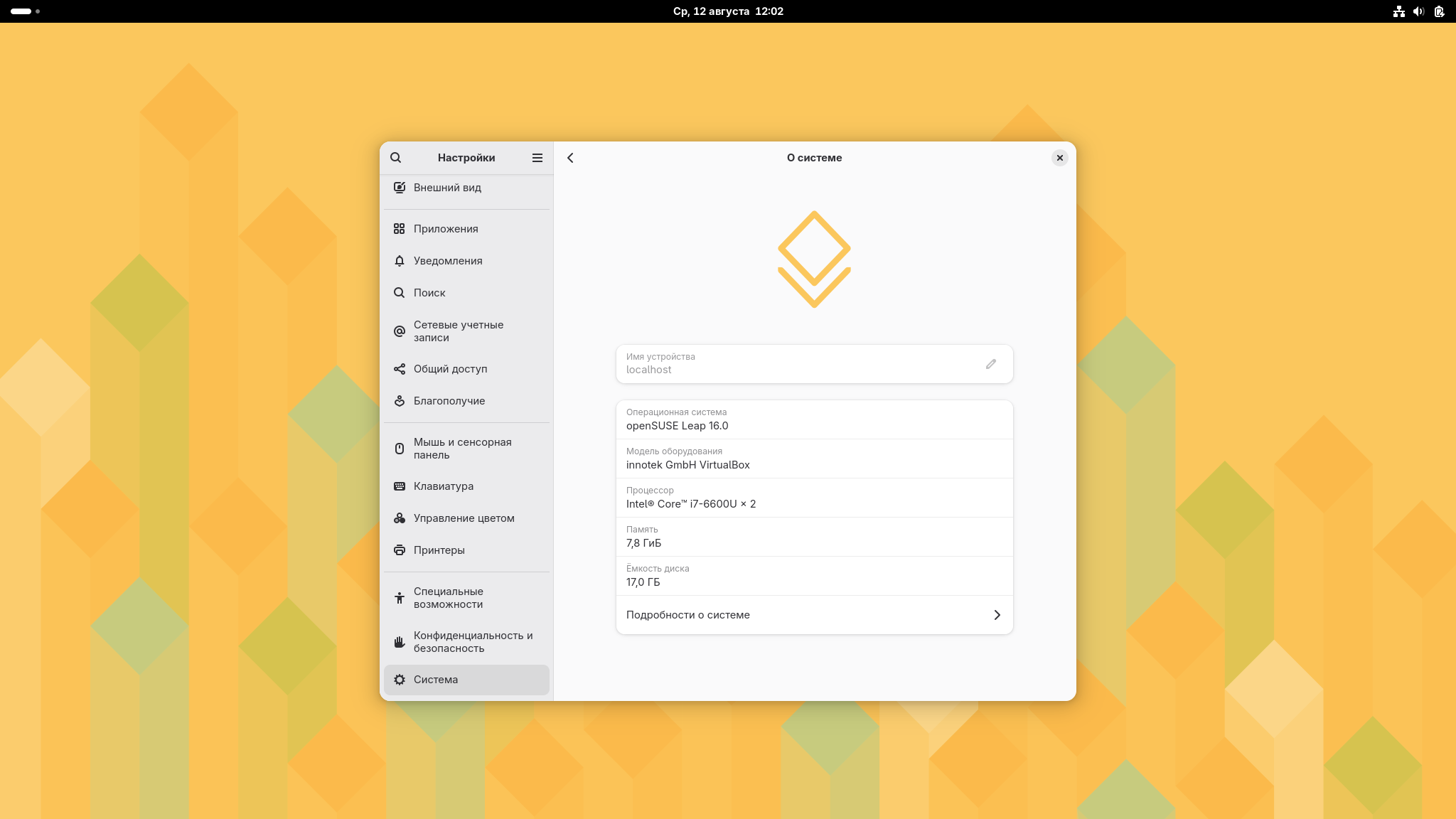Click the Applications grid icon

tap(400, 229)
